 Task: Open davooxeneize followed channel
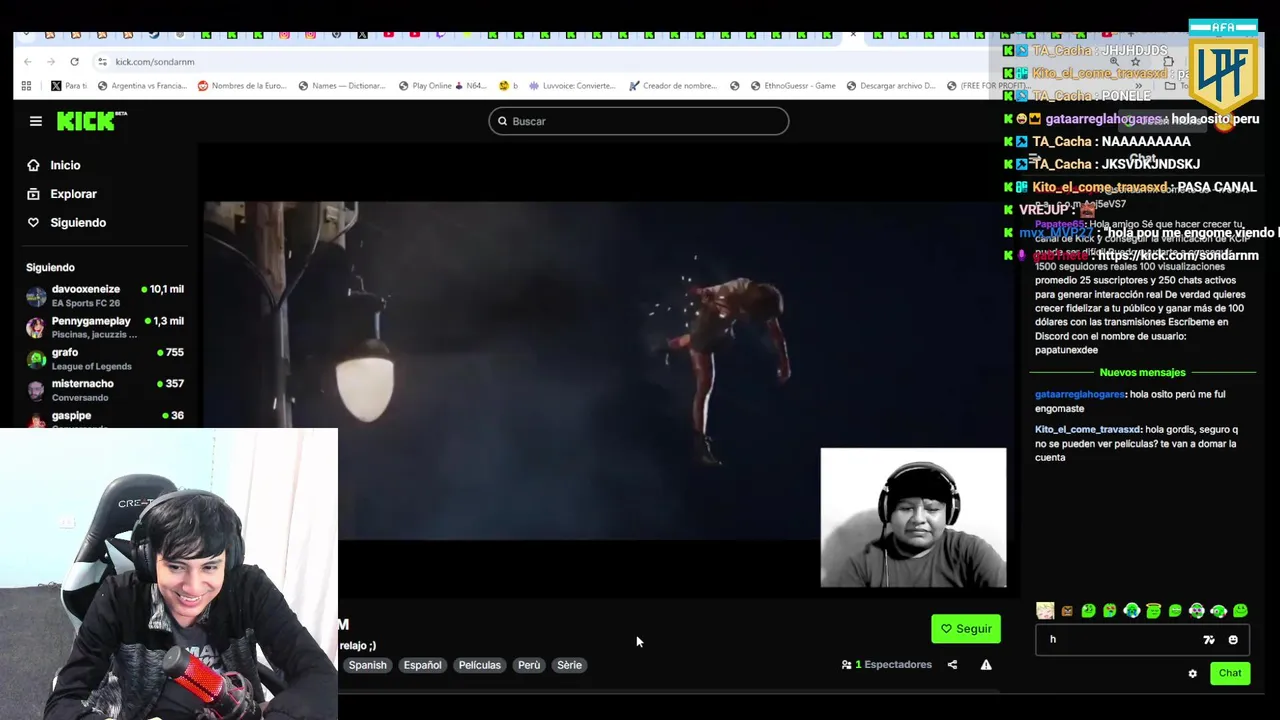105,295
